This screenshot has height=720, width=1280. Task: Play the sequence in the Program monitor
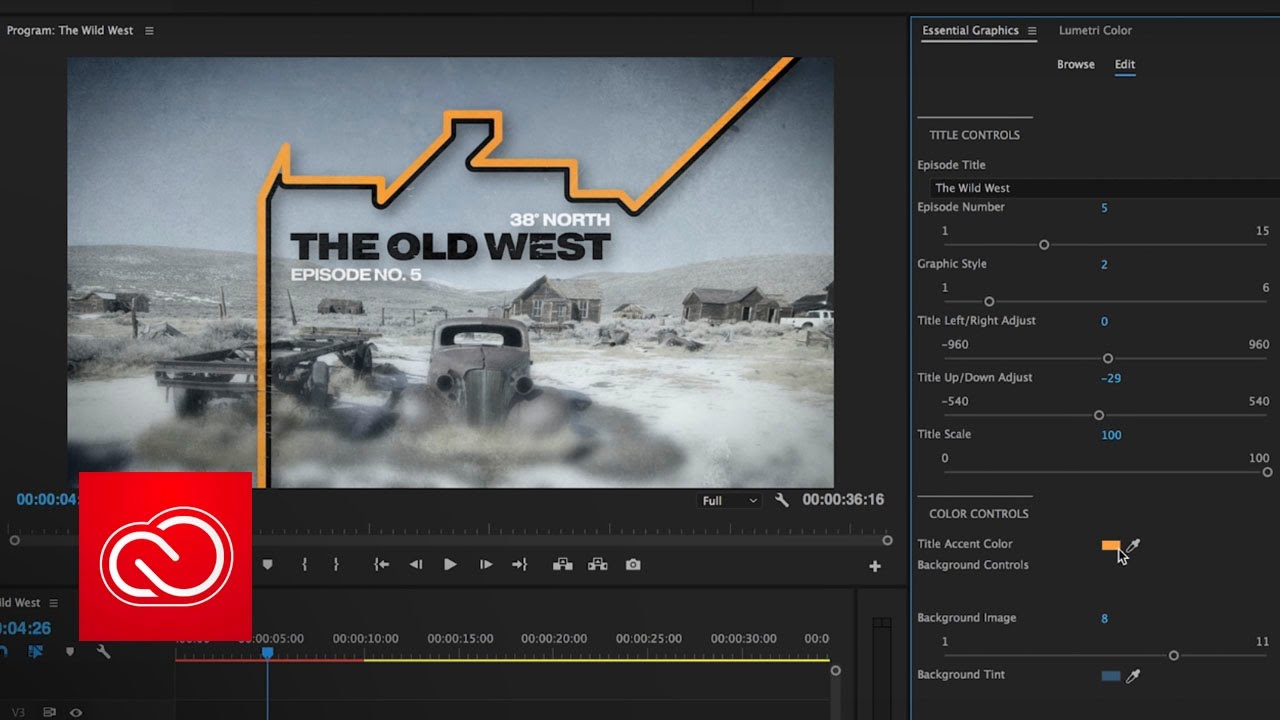(x=450, y=565)
